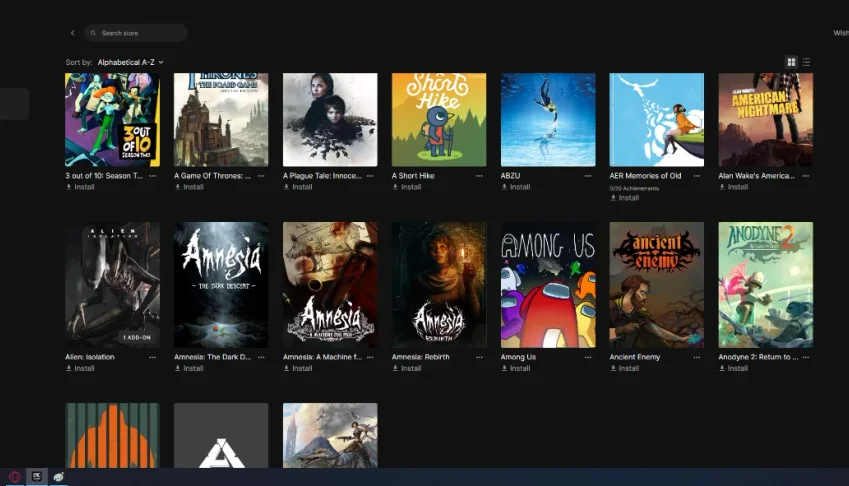Click the Among Us title text

518,357
